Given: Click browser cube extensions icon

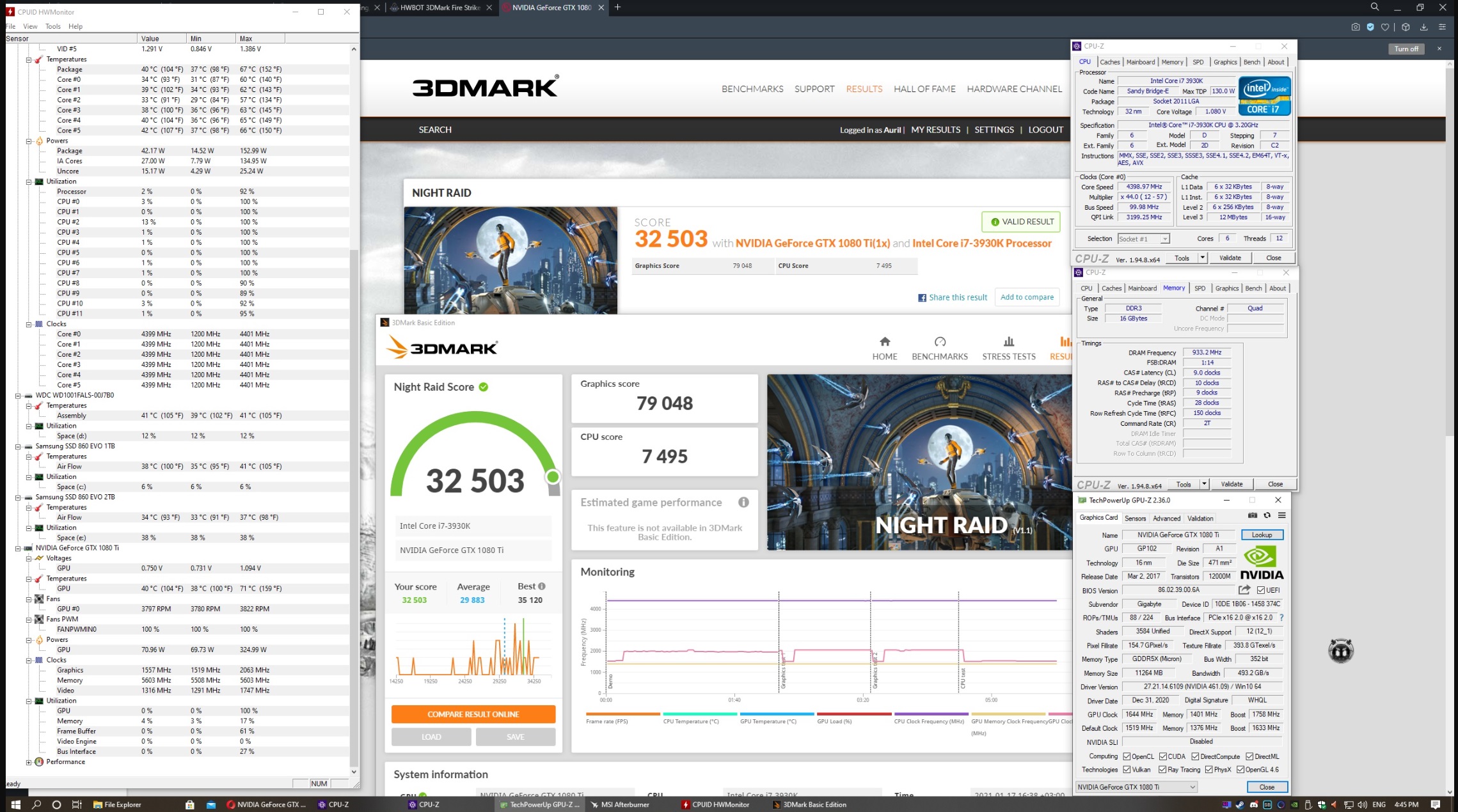Looking at the screenshot, I should click(1406, 27).
